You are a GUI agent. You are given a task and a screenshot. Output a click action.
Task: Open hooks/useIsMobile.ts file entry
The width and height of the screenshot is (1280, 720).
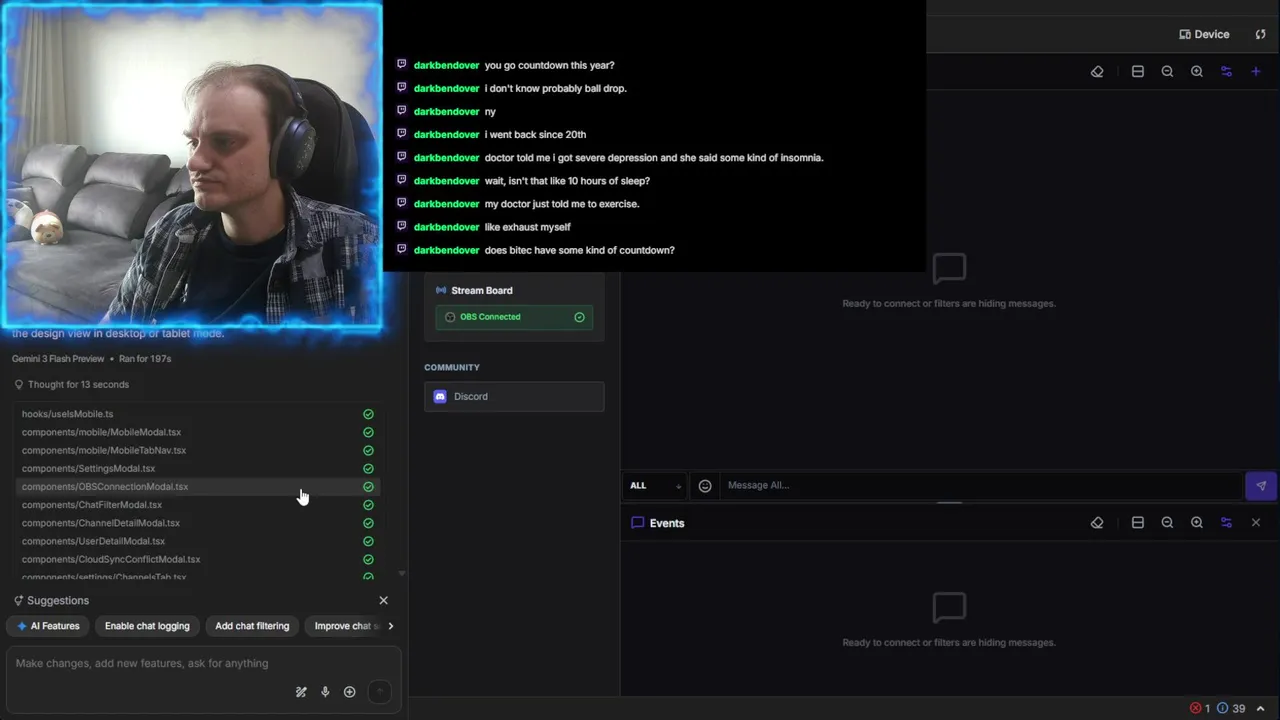196,414
